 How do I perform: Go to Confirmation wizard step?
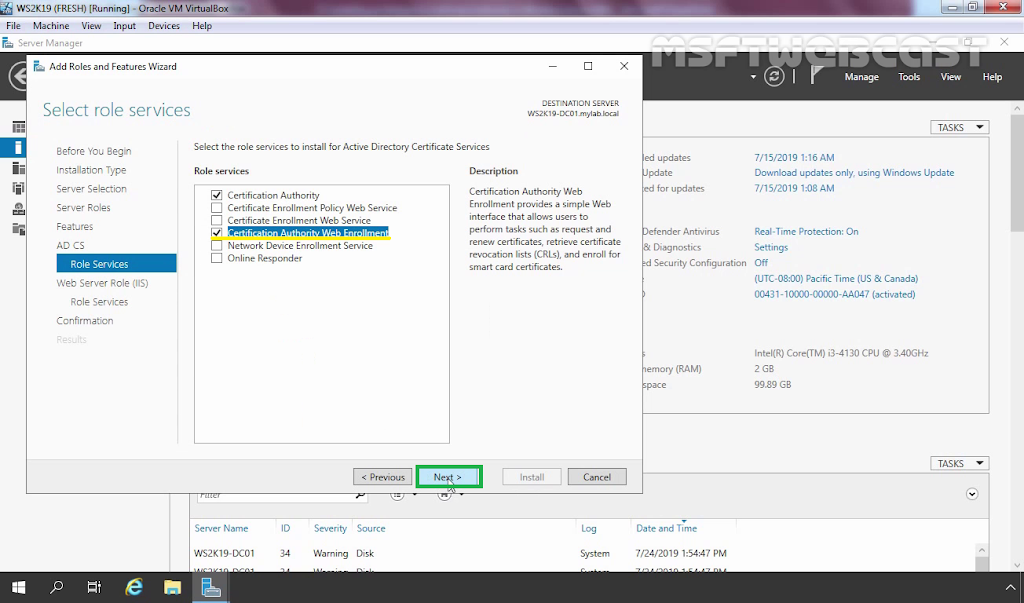click(84, 321)
